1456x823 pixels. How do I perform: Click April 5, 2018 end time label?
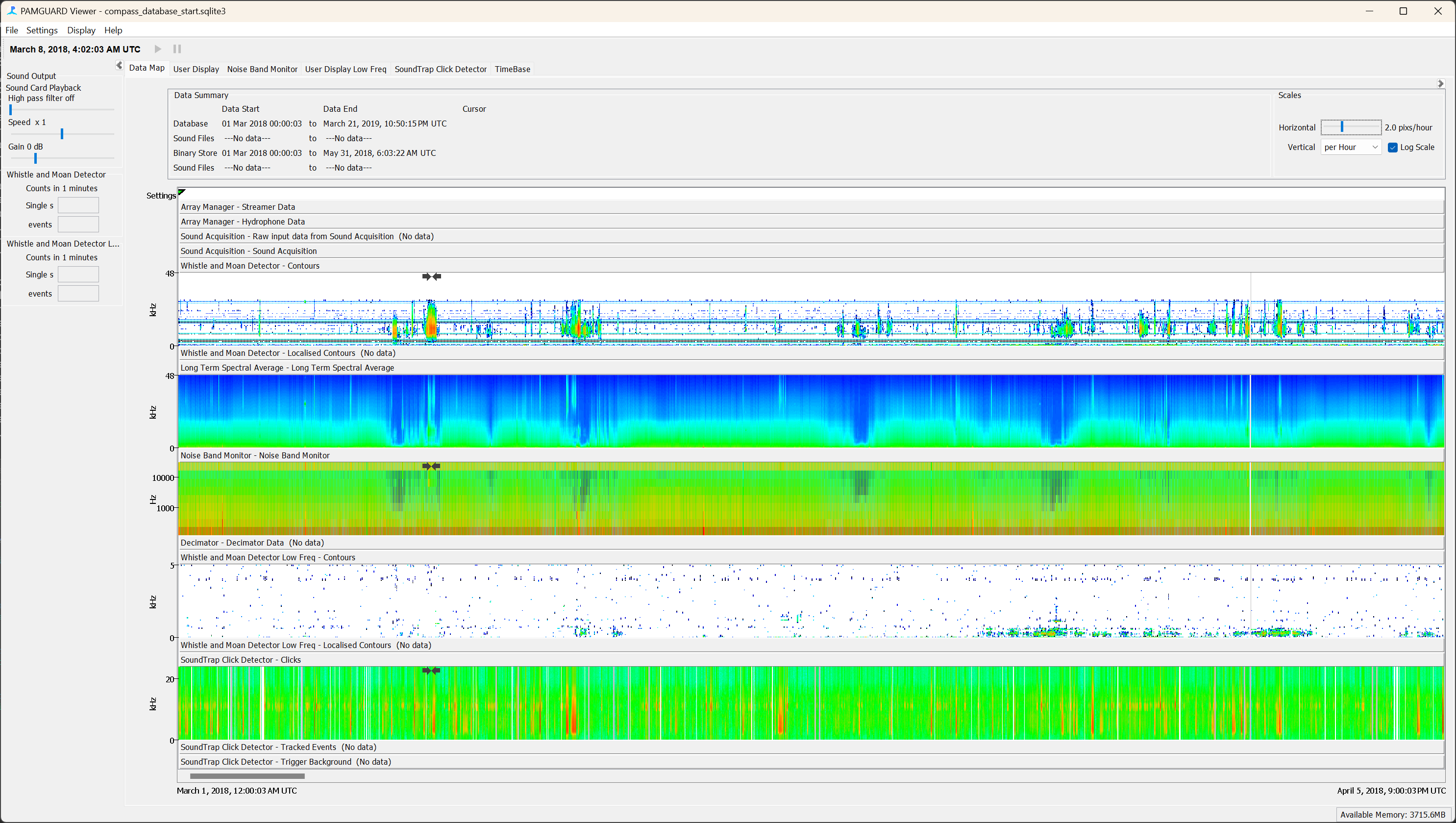click(x=1391, y=791)
